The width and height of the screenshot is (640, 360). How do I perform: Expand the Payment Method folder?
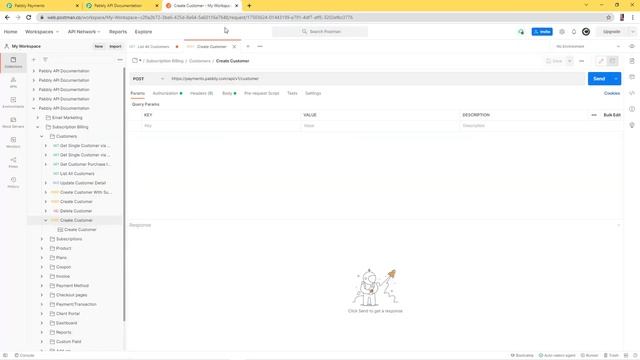point(42,286)
